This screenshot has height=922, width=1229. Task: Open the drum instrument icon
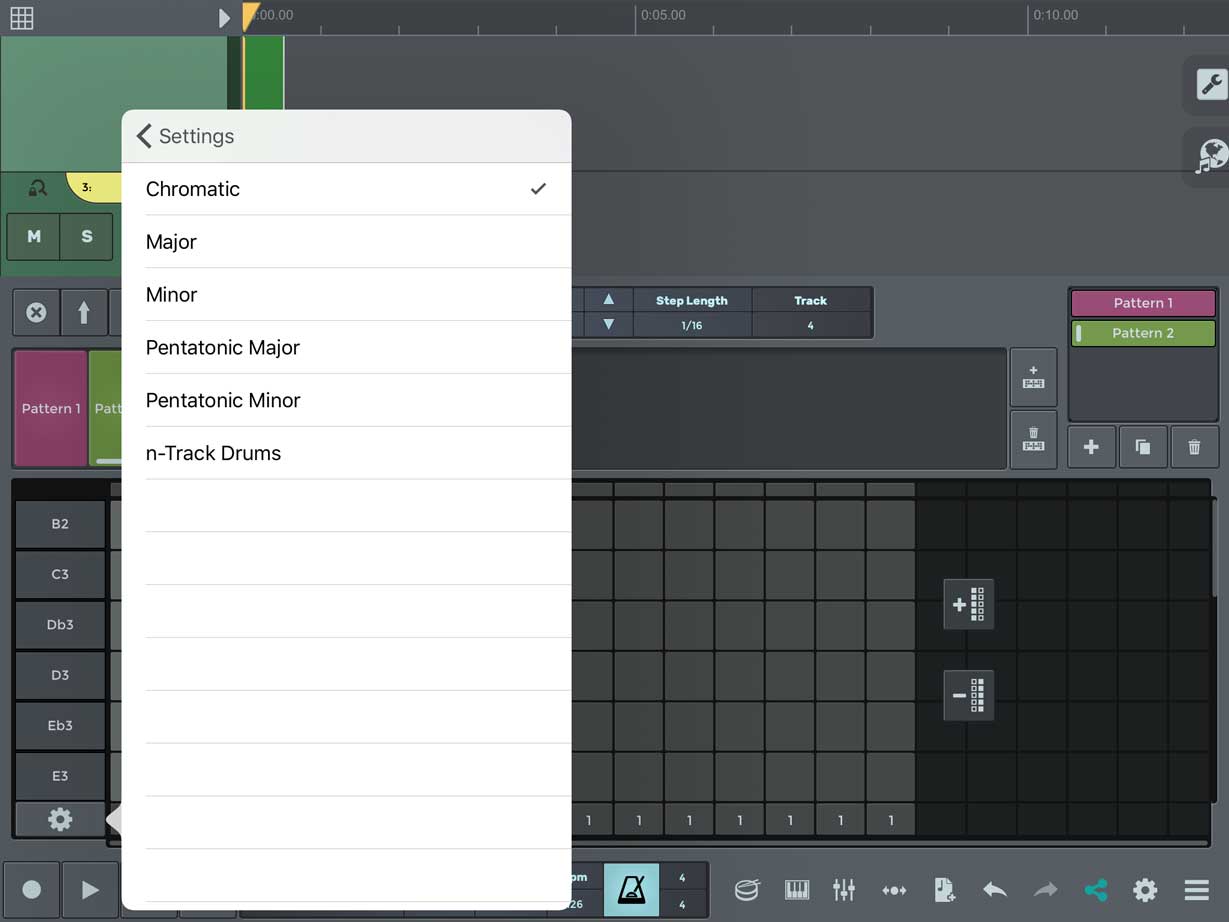coord(747,890)
